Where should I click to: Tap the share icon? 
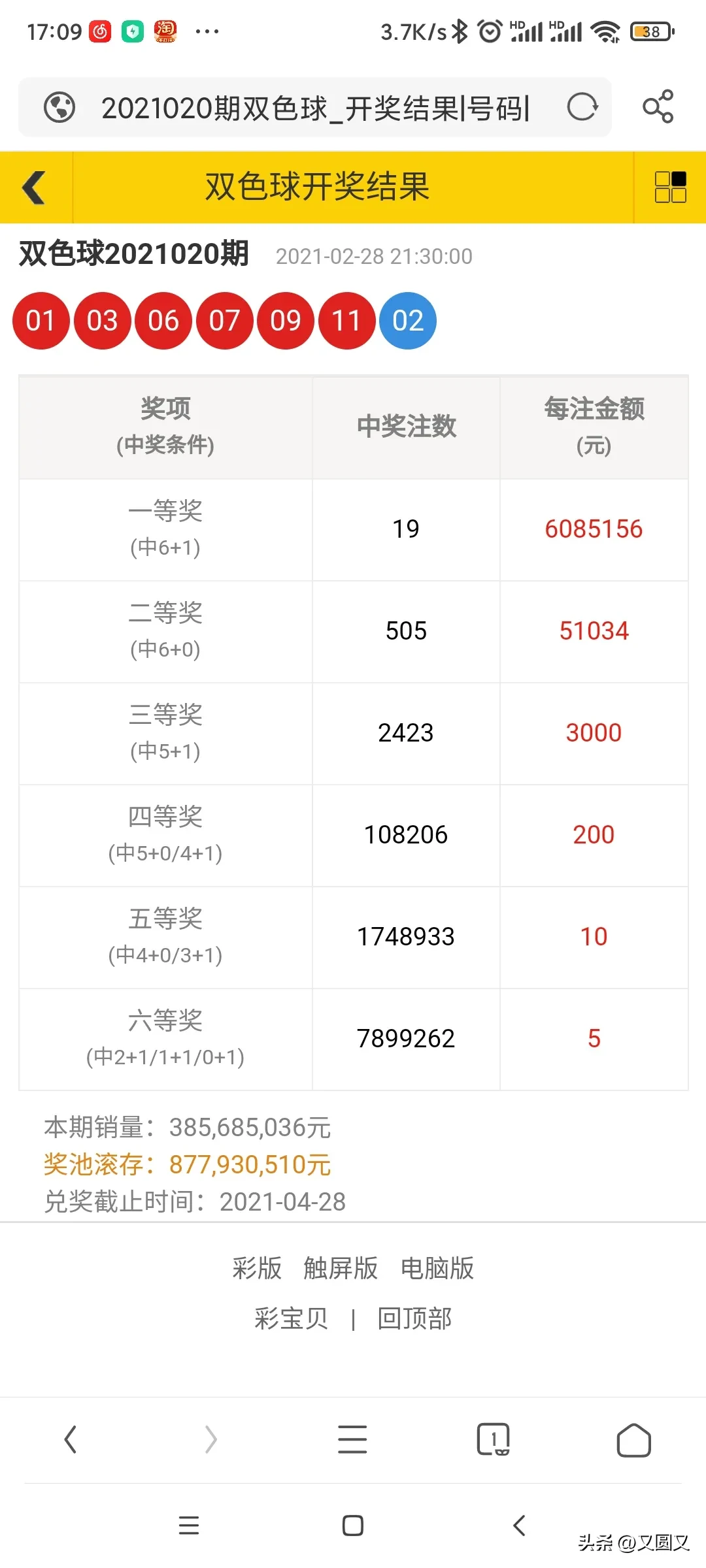658,106
